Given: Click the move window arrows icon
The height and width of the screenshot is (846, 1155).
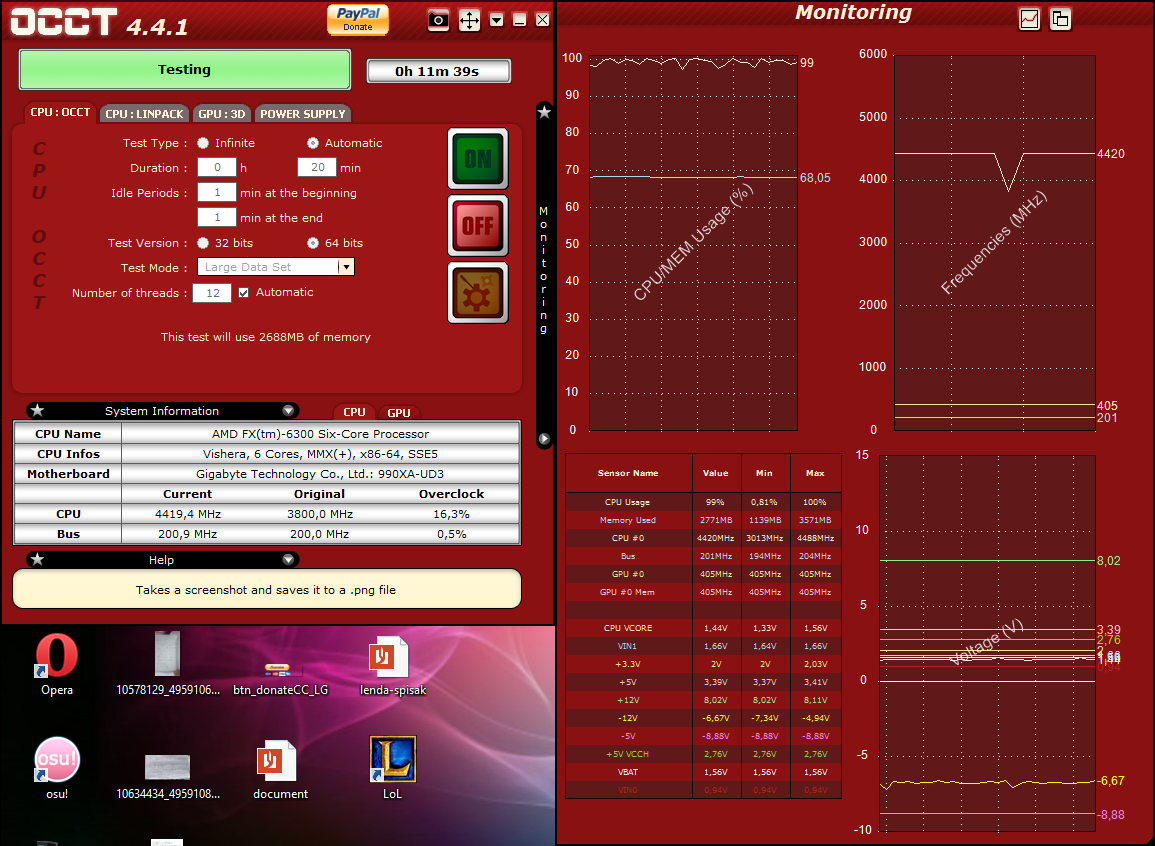Looking at the screenshot, I should 469,20.
